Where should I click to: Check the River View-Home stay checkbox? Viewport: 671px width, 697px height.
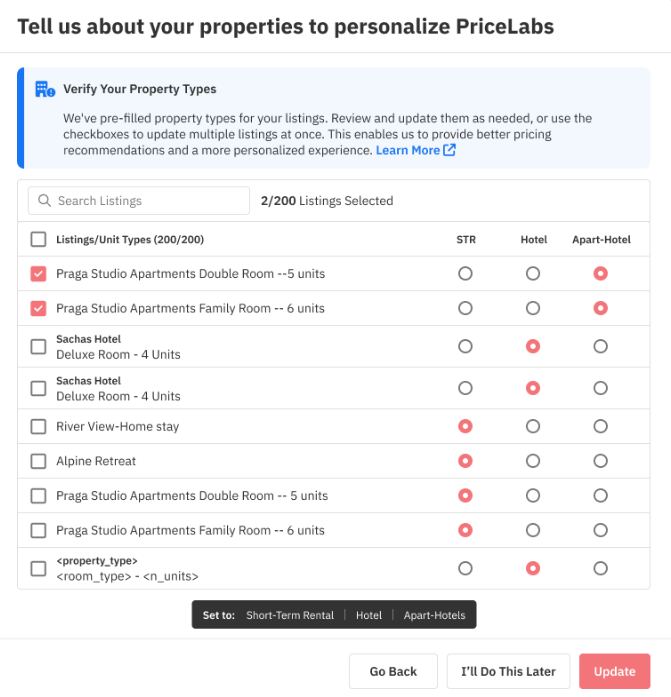click(x=38, y=426)
